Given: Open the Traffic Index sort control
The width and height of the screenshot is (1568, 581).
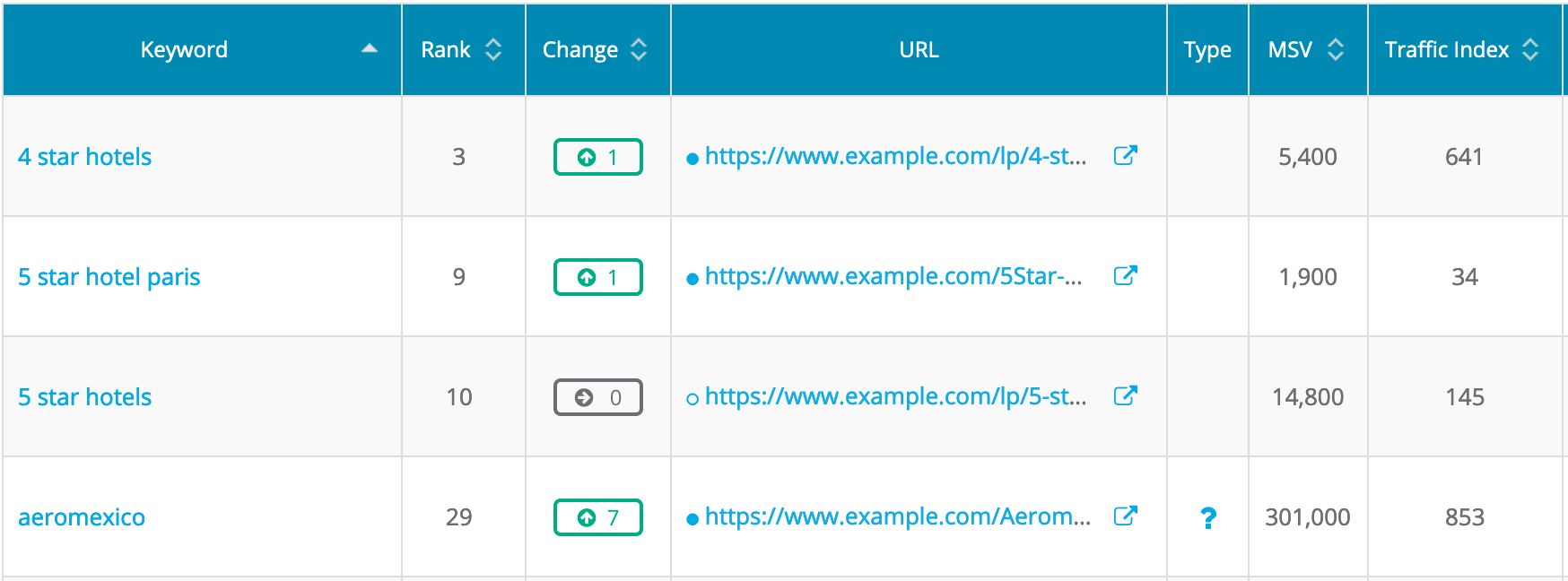Looking at the screenshot, I should coord(1527,49).
